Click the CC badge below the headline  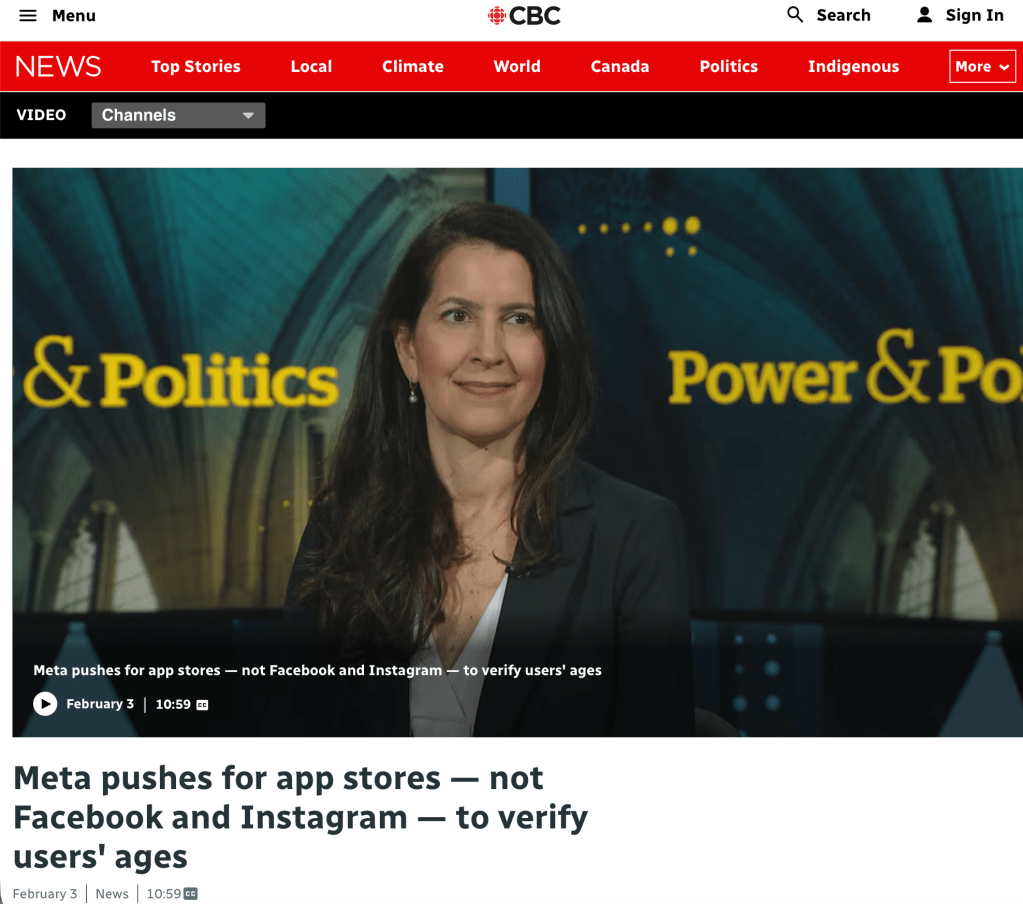tap(191, 894)
